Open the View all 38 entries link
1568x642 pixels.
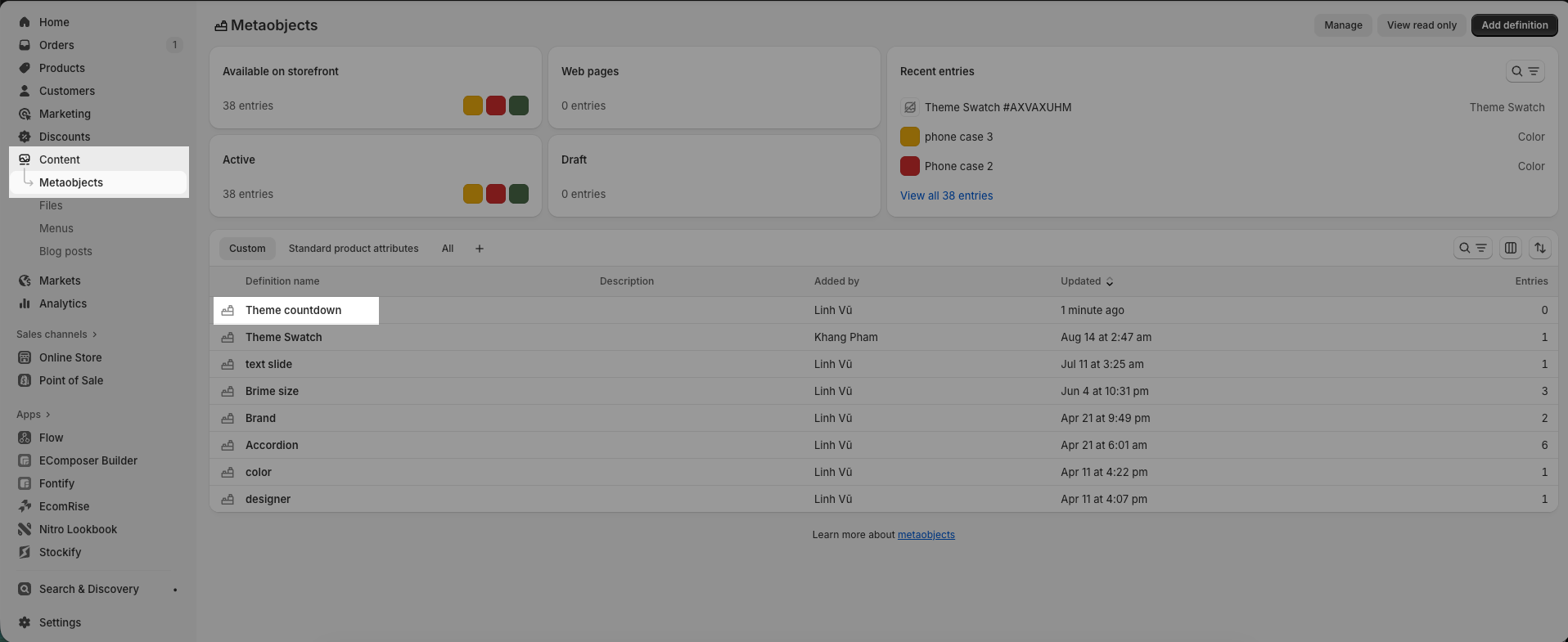tap(946, 195)
